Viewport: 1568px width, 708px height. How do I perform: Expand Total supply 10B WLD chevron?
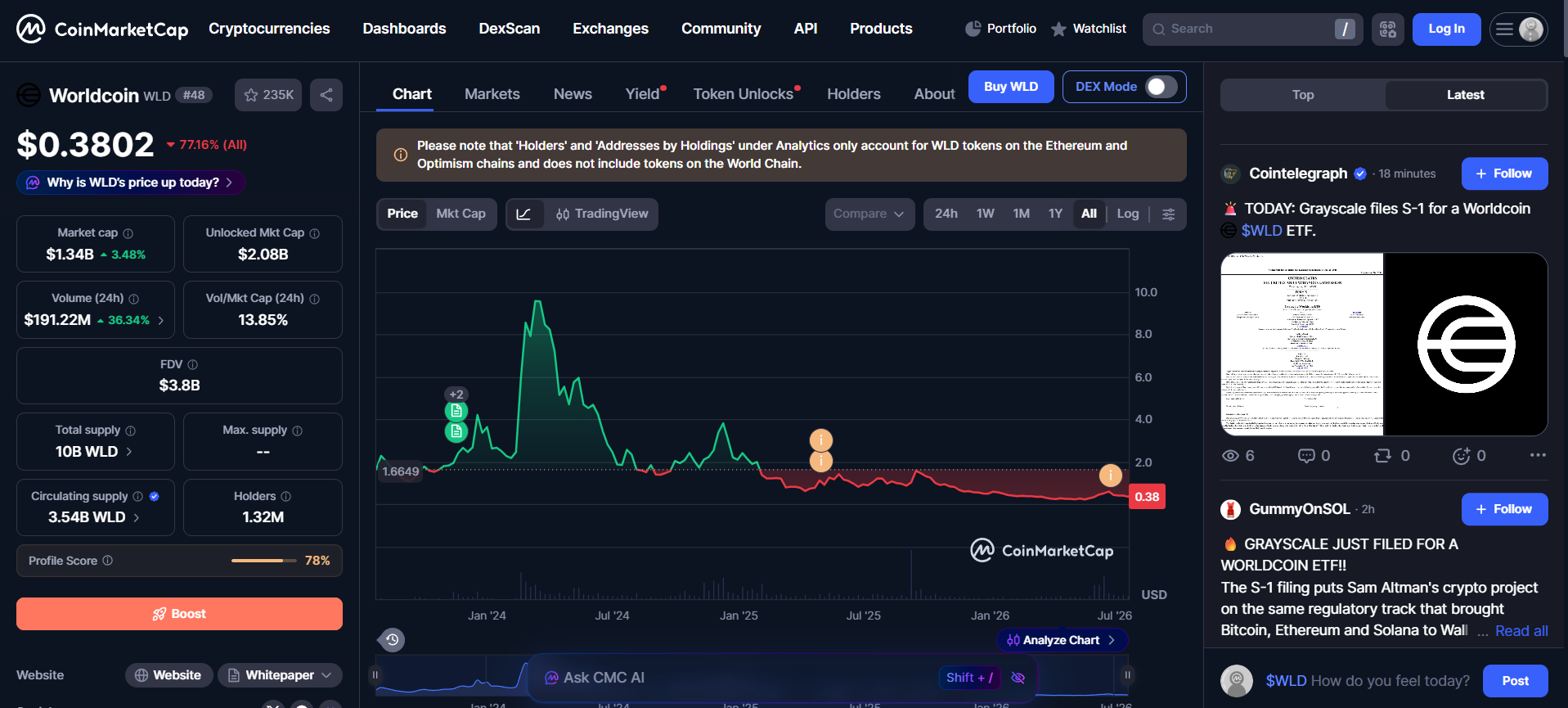(129, 452)
